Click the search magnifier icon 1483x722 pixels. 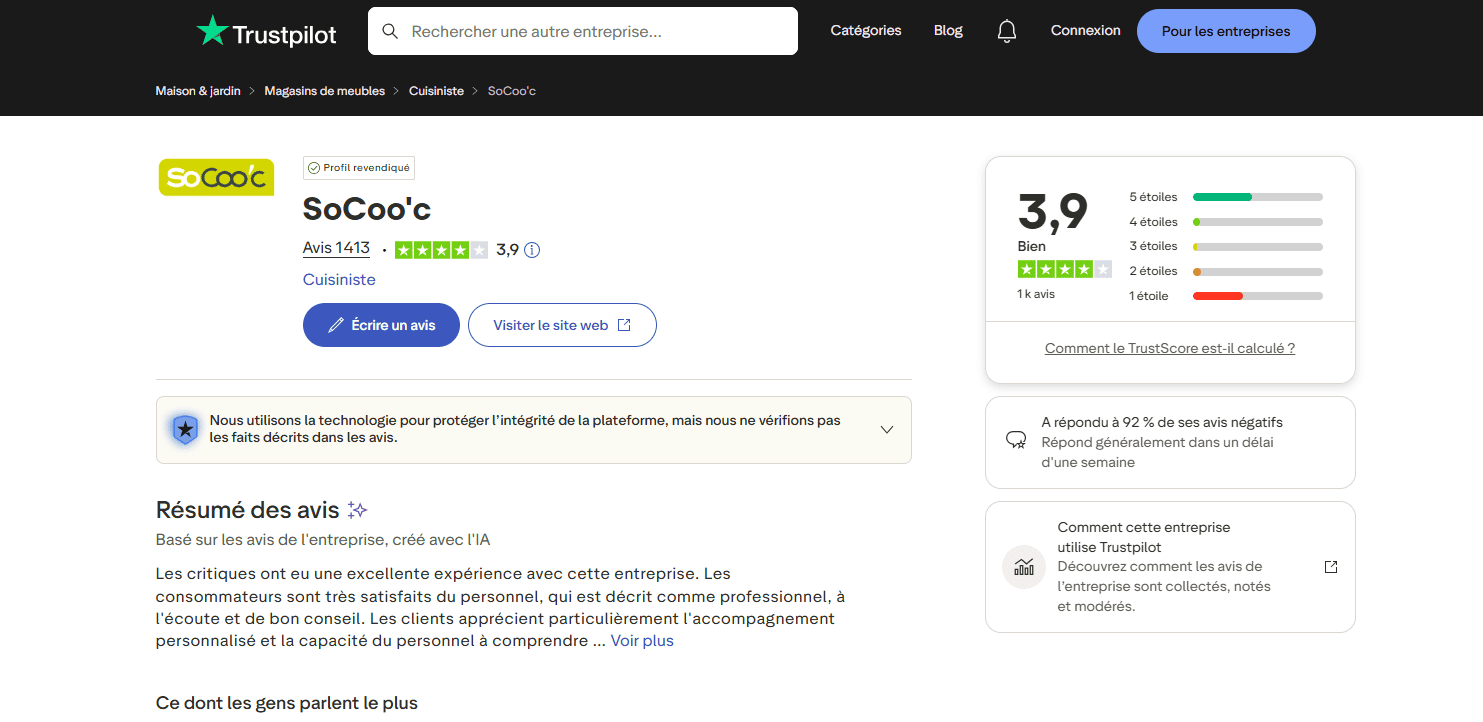[x=390, y=32]
